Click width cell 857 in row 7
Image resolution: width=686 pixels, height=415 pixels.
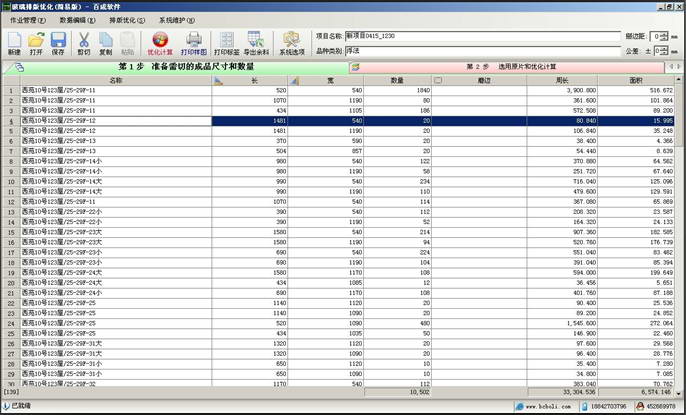pos(326,151)
